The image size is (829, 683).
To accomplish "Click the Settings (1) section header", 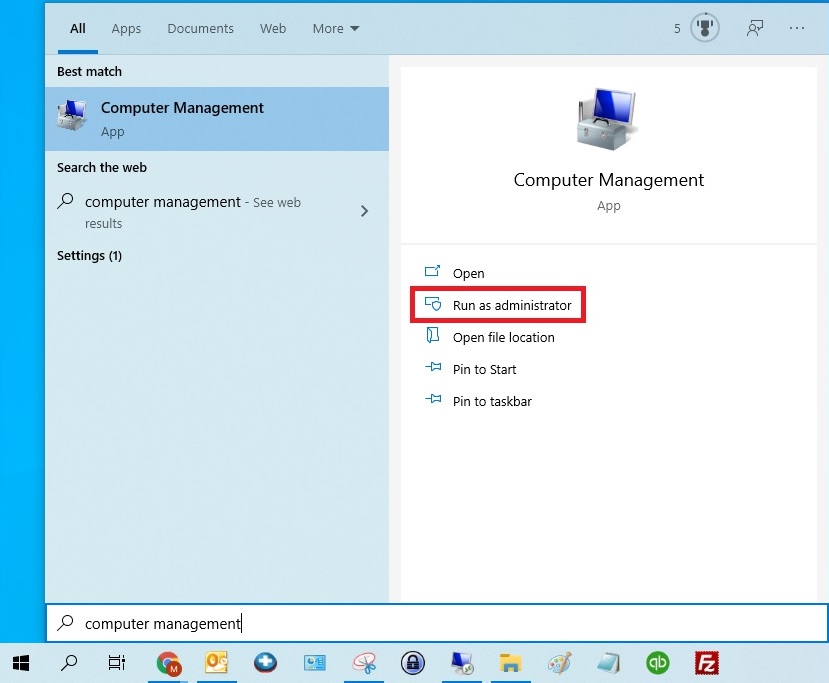I will tap(89, 256).
